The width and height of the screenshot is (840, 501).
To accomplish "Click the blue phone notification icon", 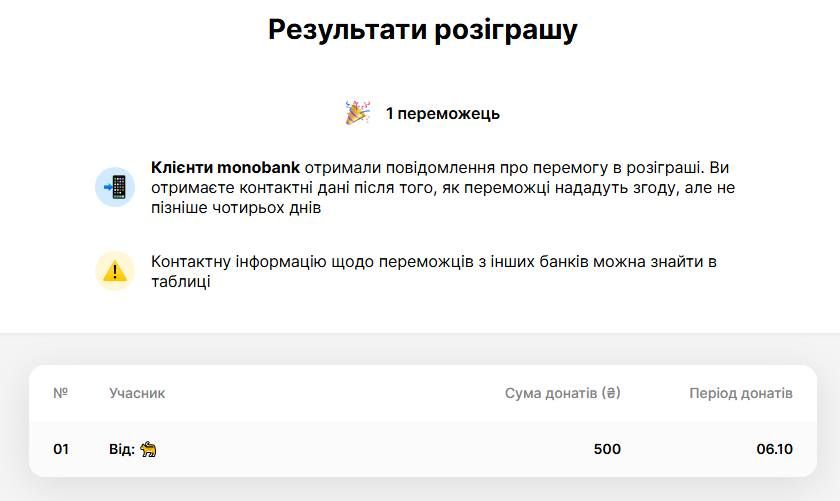I will (x=115, y=187).
